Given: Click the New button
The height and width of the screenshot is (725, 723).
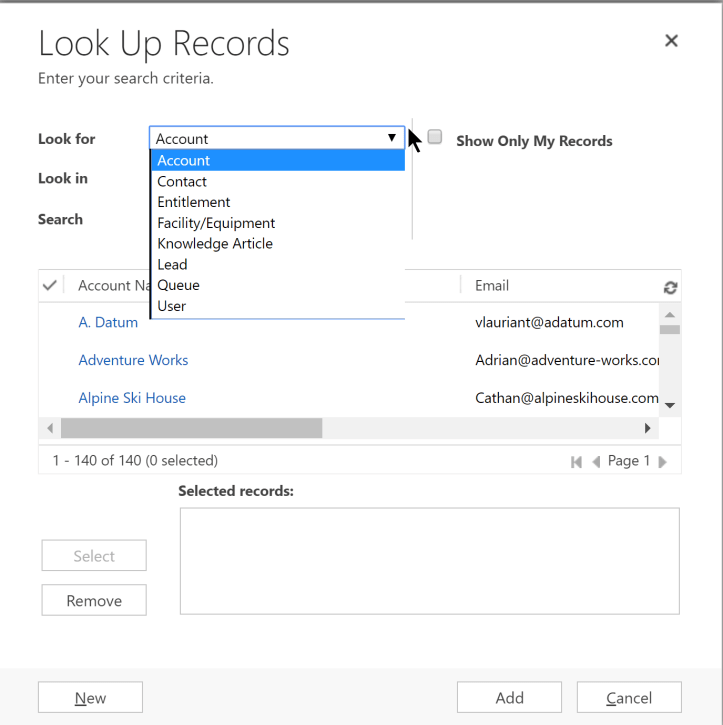Looking at the screenshot, I should pyautogui.click(x=90, y=698).
